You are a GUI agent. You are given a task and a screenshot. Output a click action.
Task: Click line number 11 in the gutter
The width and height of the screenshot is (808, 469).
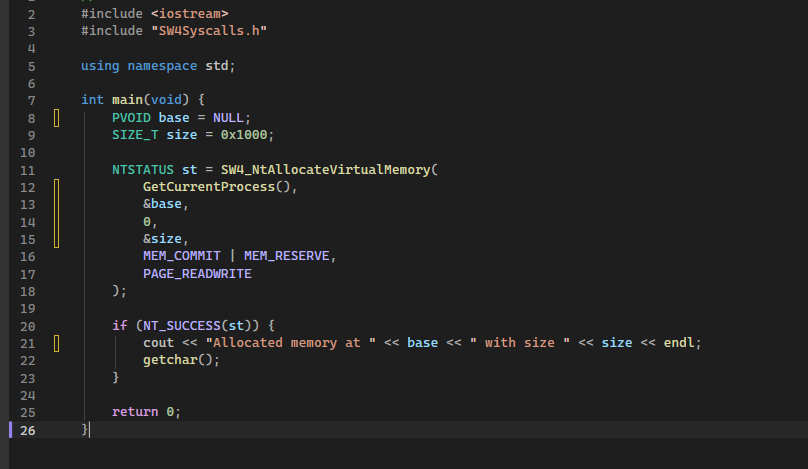(28, 171)
